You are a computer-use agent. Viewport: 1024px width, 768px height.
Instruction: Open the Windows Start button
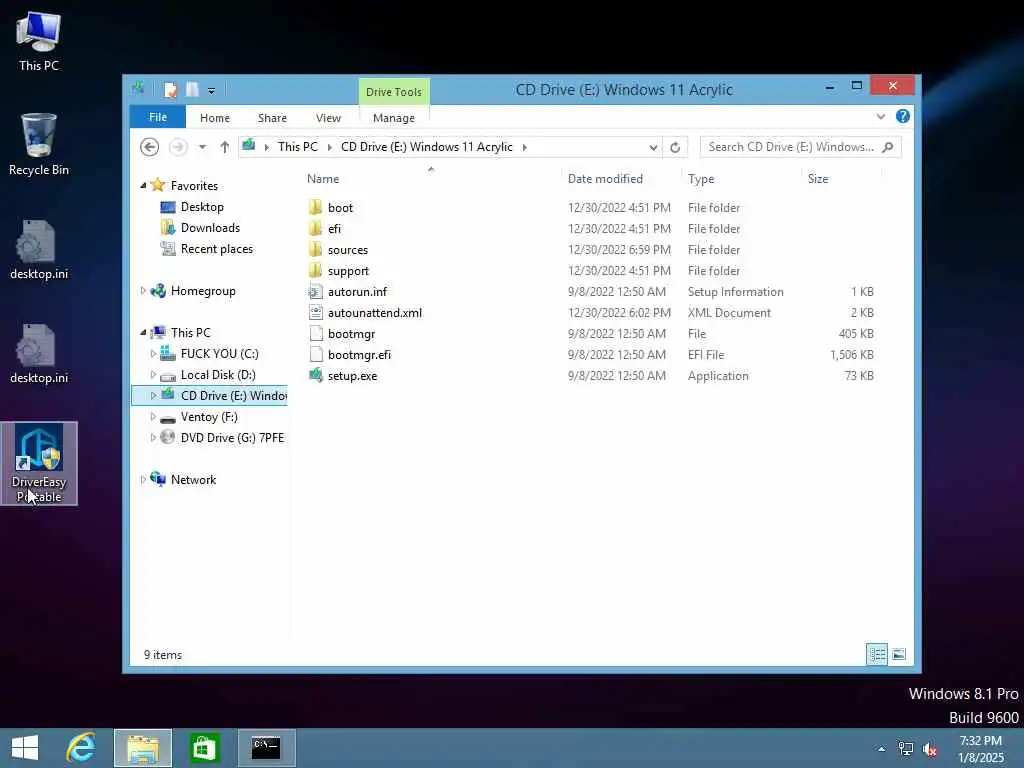click(x=25, y=748)
